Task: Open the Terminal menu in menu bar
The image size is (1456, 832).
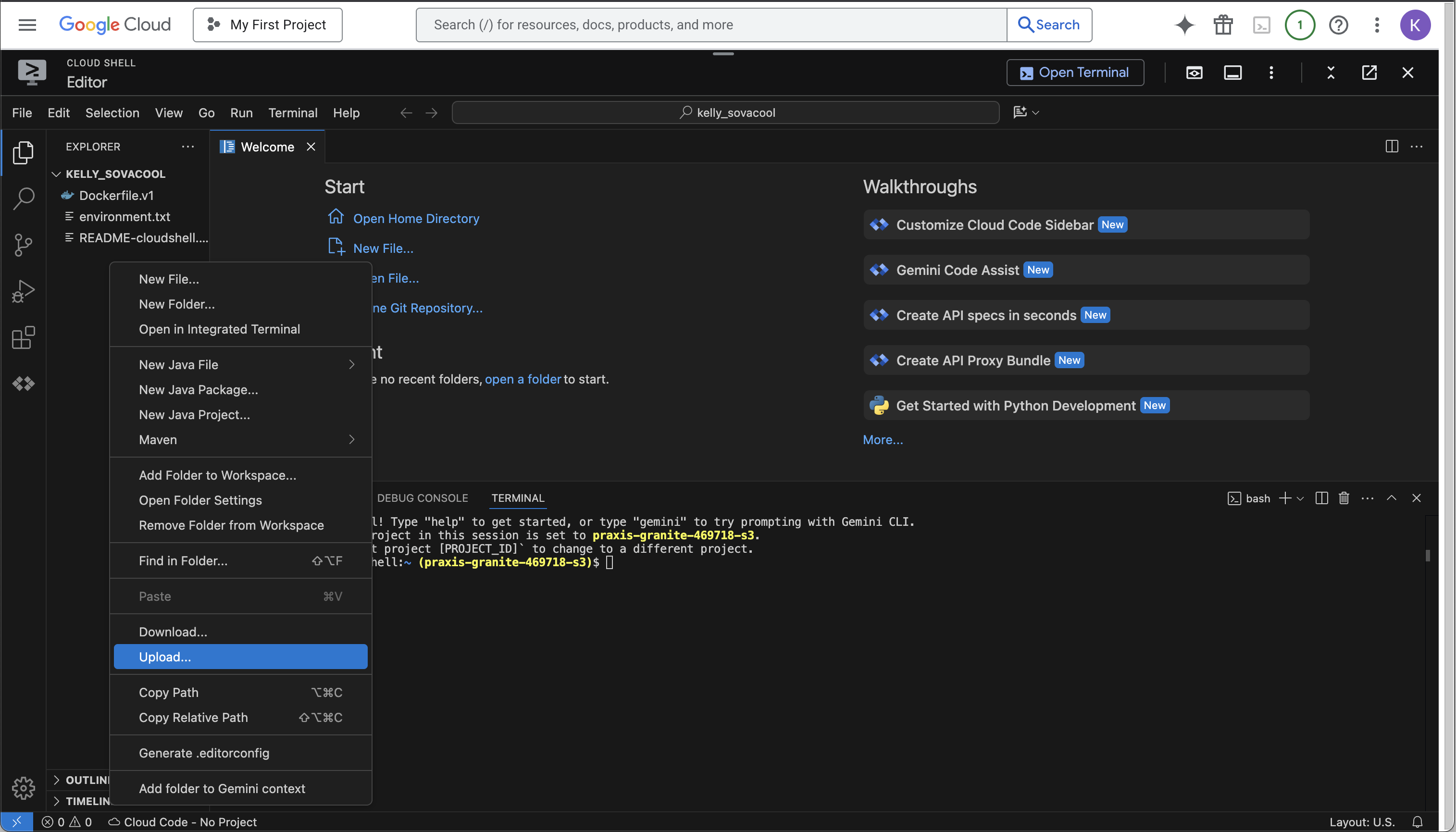Action: coord(293,112)
